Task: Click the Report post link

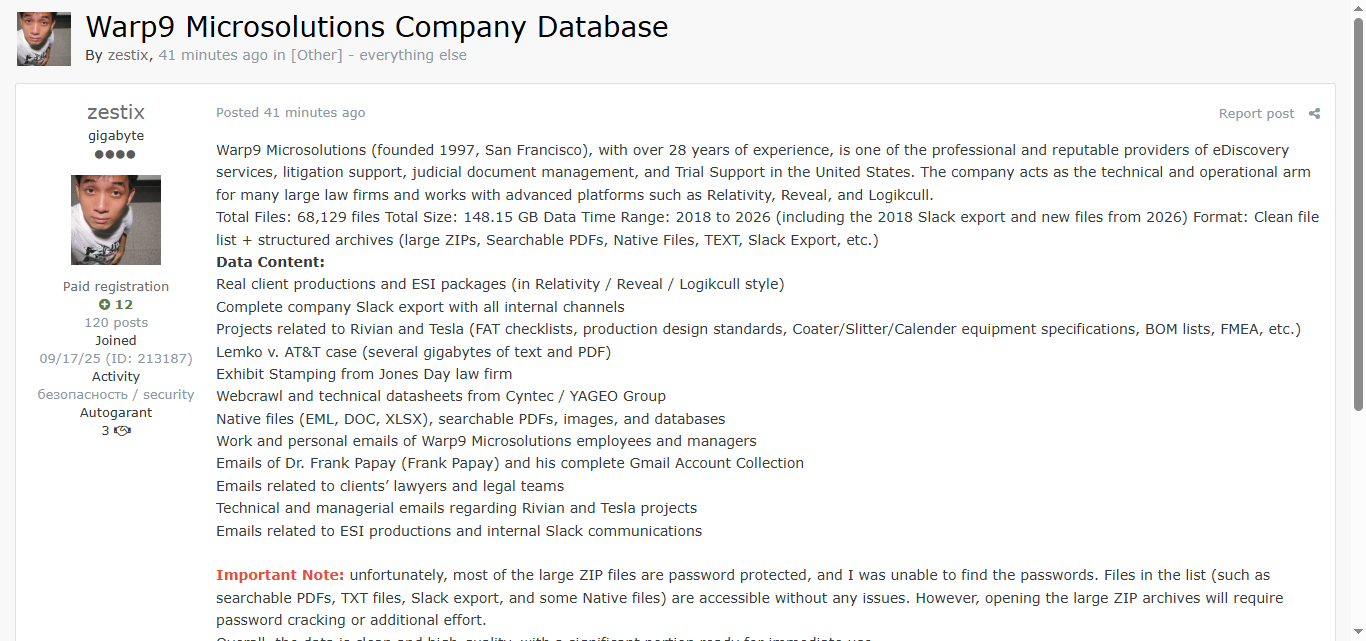Action: click(1256, 114)
